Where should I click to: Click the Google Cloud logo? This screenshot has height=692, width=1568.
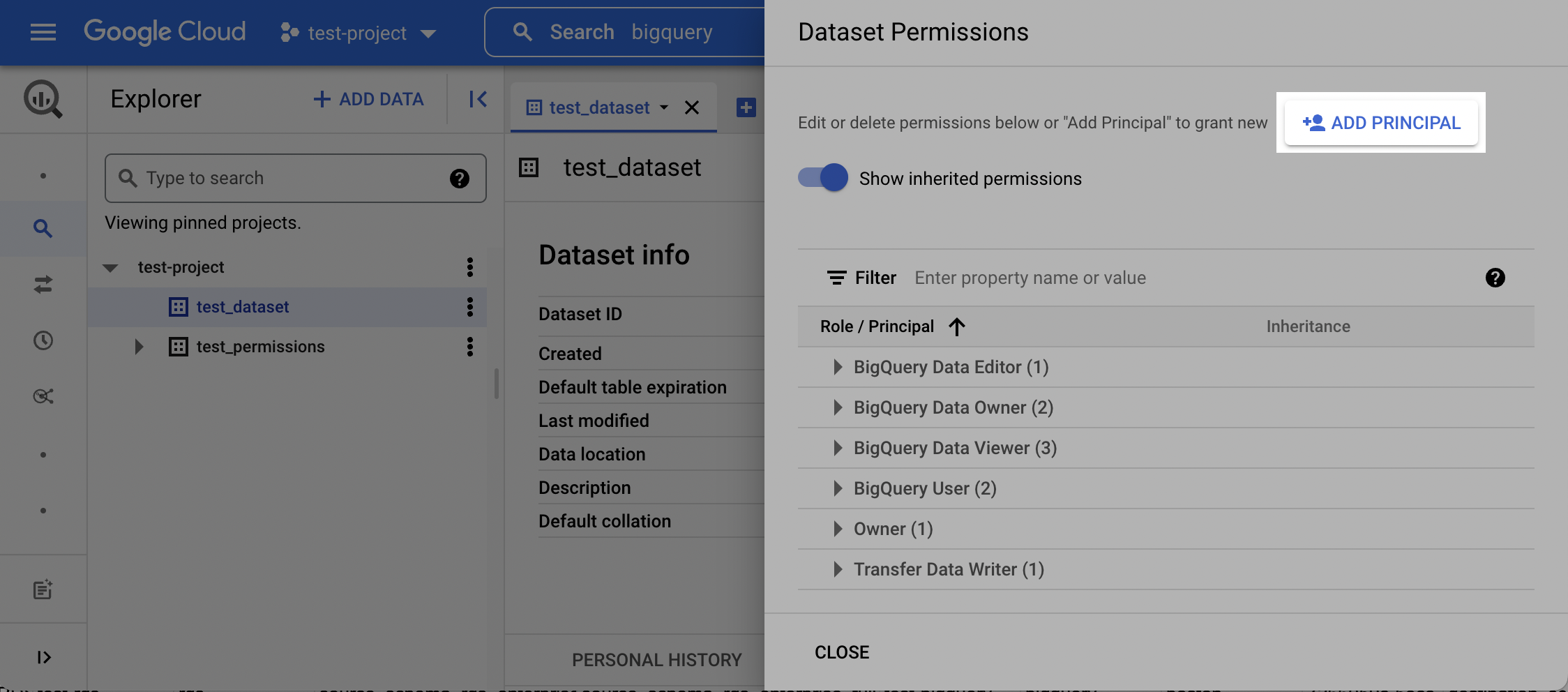pos(165,31)
